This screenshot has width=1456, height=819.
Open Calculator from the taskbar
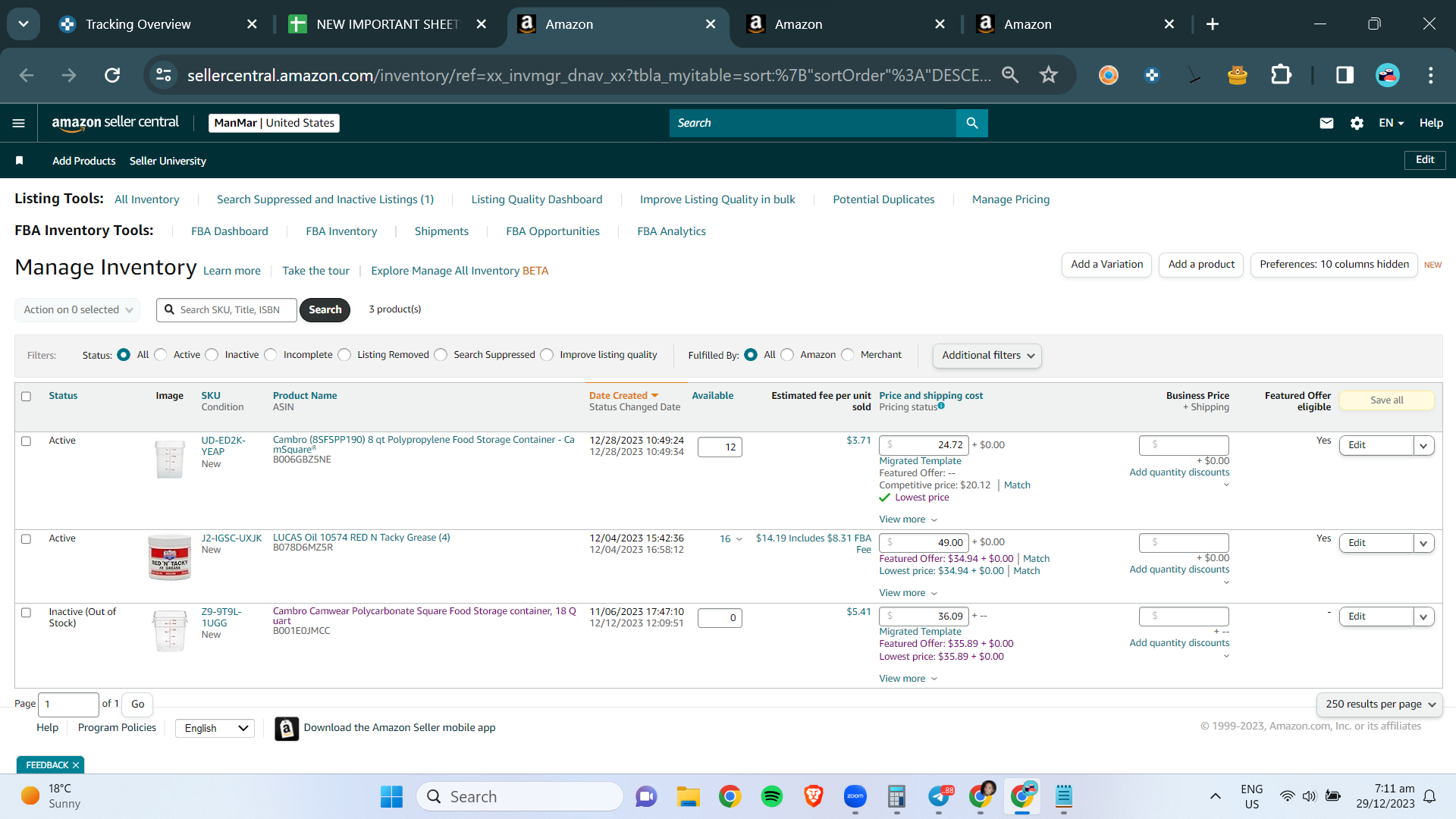pyautogui.click(x=897, y=796)
